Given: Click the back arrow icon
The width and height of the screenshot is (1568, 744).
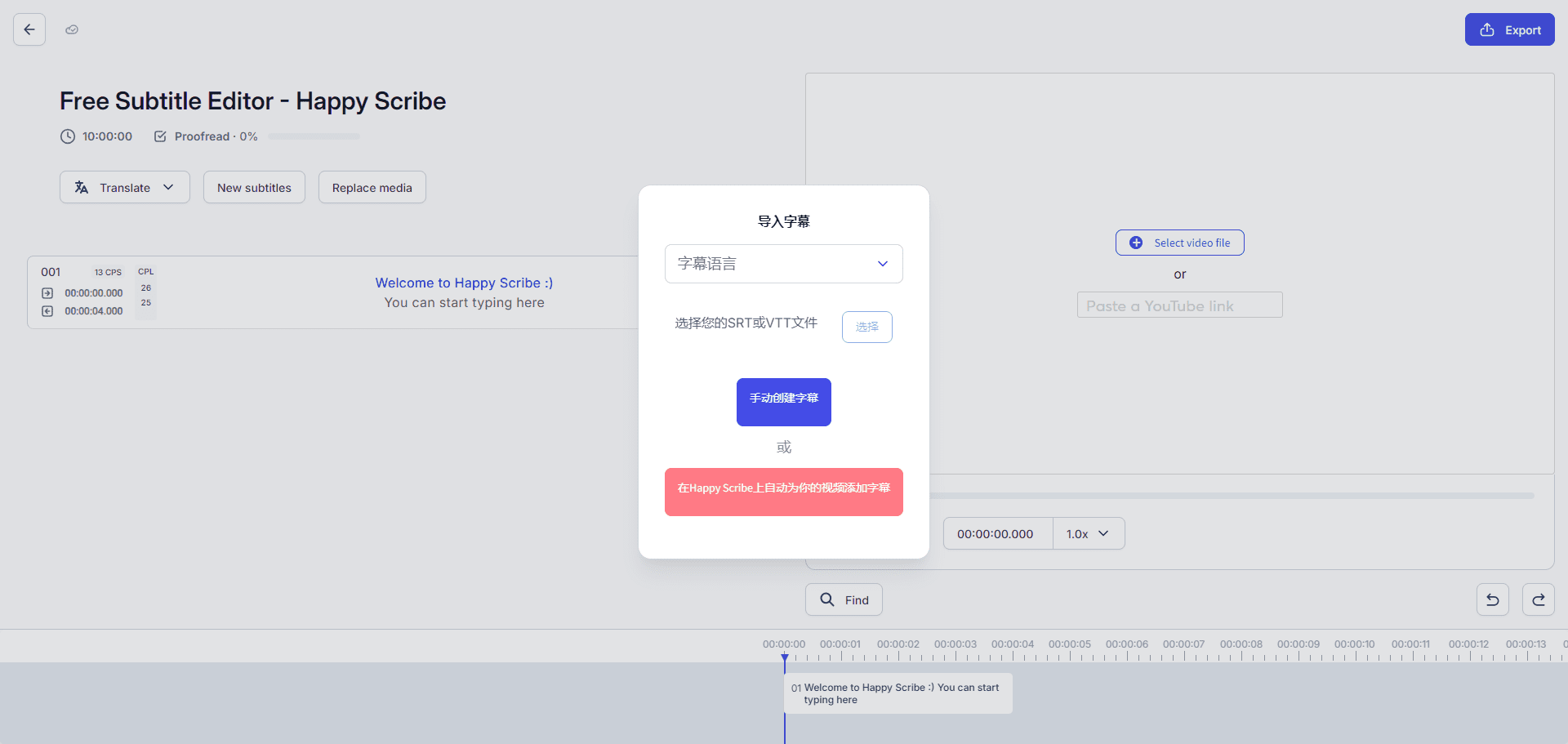Looking at the screenshot, I should pyautogui.click(x=29, y=29).
